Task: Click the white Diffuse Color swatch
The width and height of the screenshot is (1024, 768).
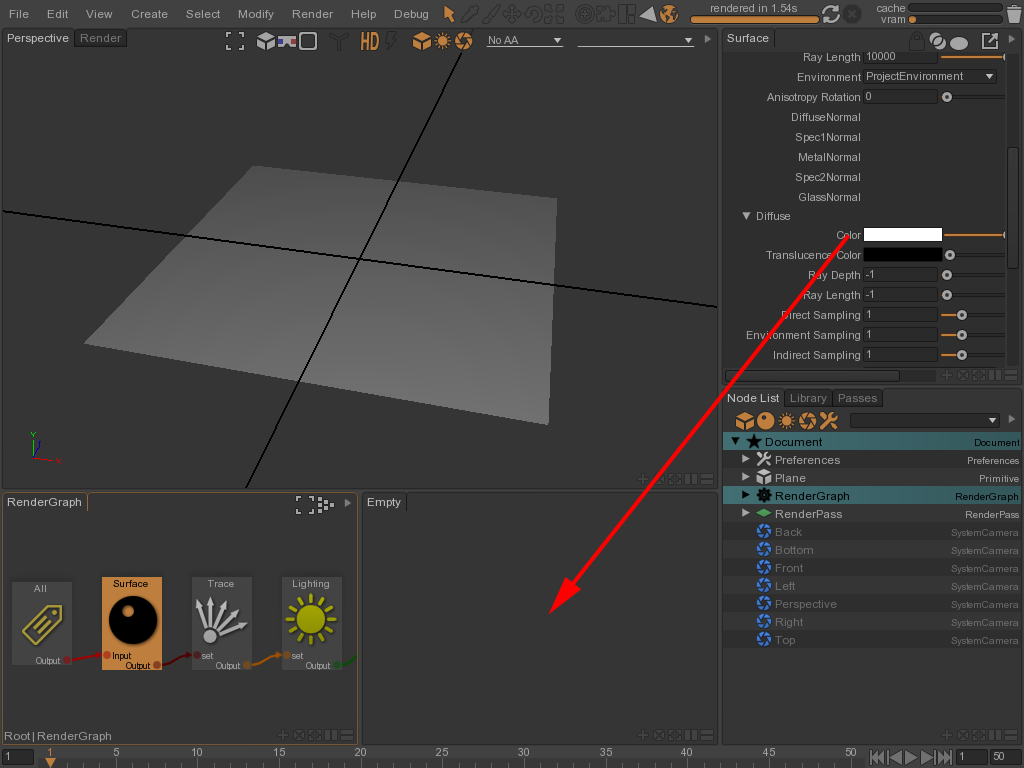Action: (x=902, y=235)
